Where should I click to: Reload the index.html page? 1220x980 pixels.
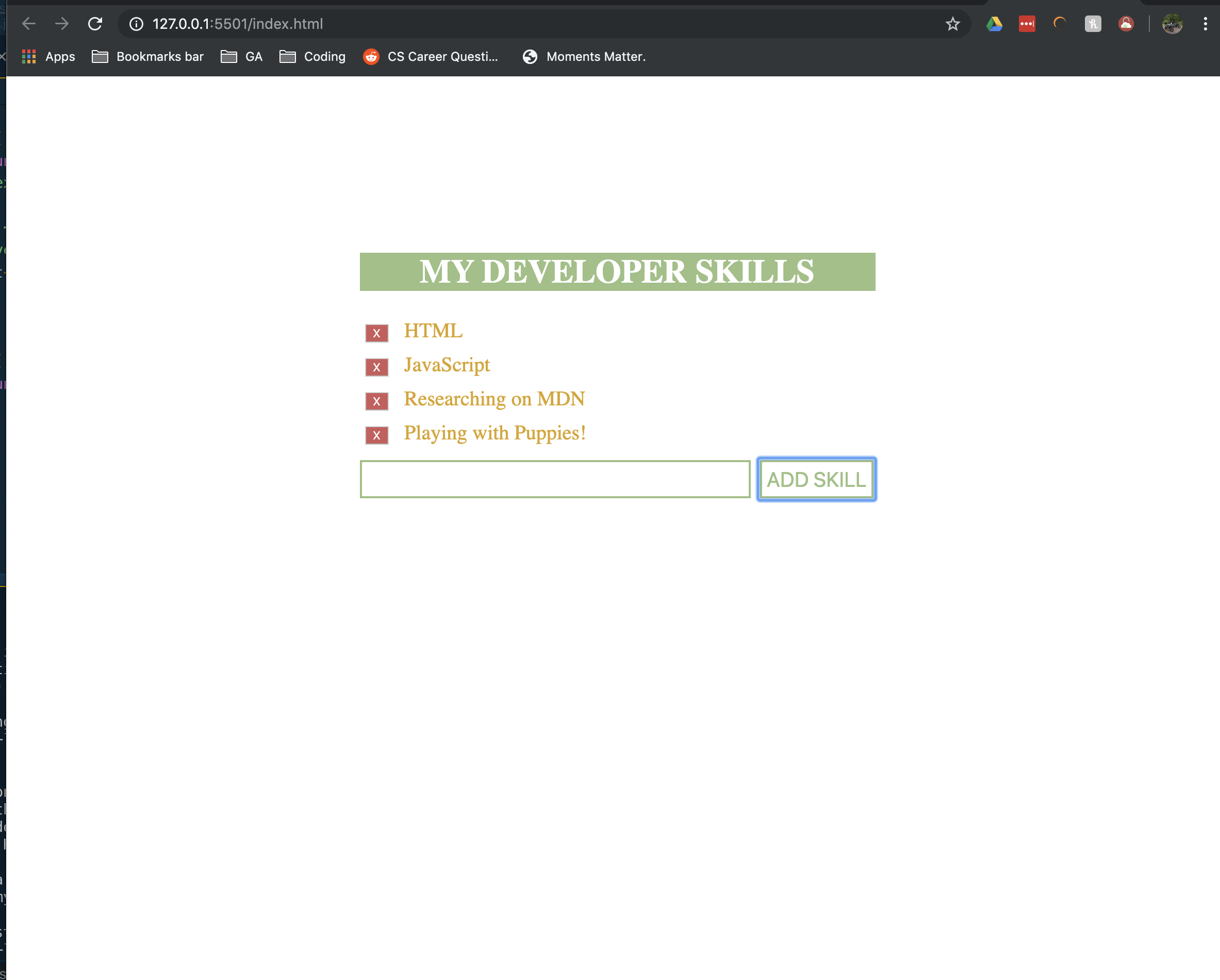click(x=94, y=24)
